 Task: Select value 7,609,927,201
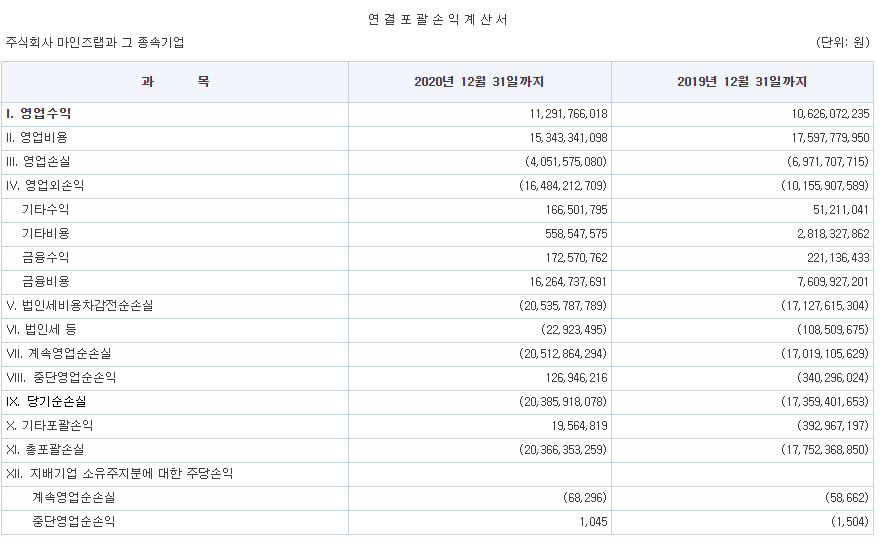click(x=833, y=282)
